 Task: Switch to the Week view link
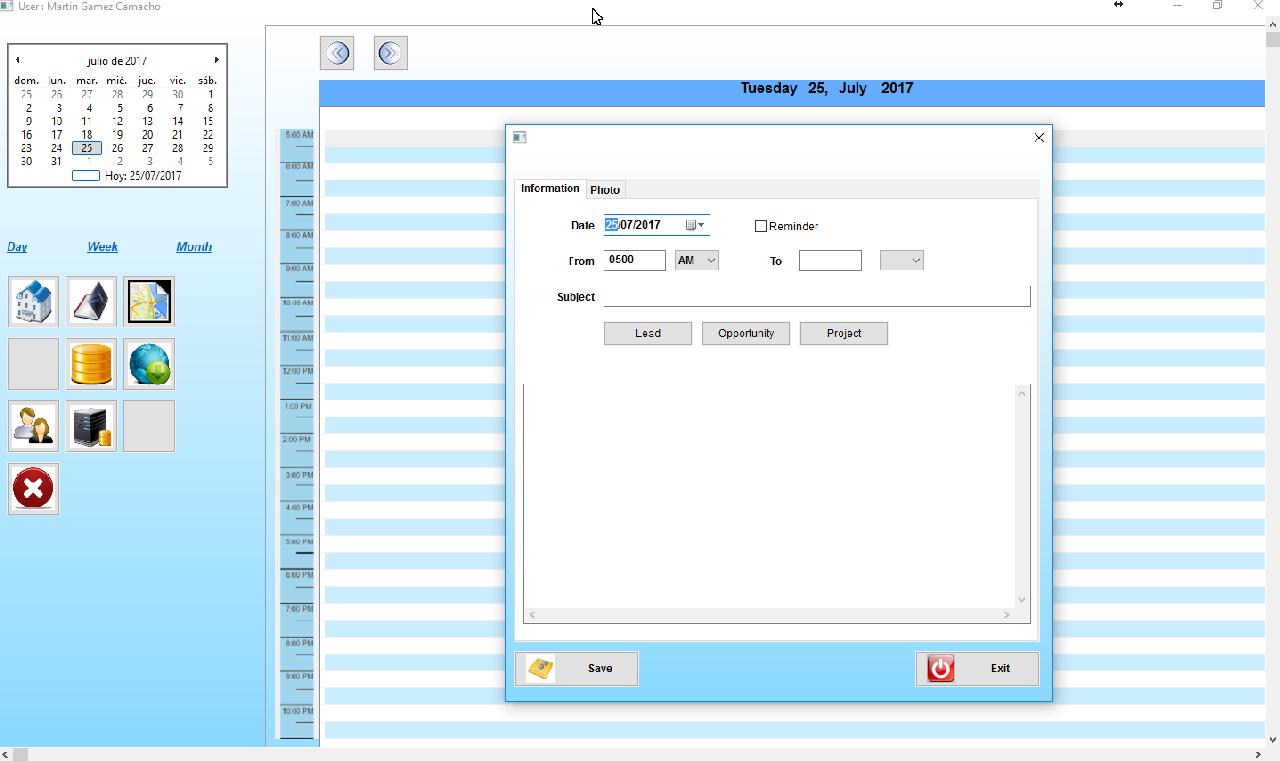coord(102,247)
